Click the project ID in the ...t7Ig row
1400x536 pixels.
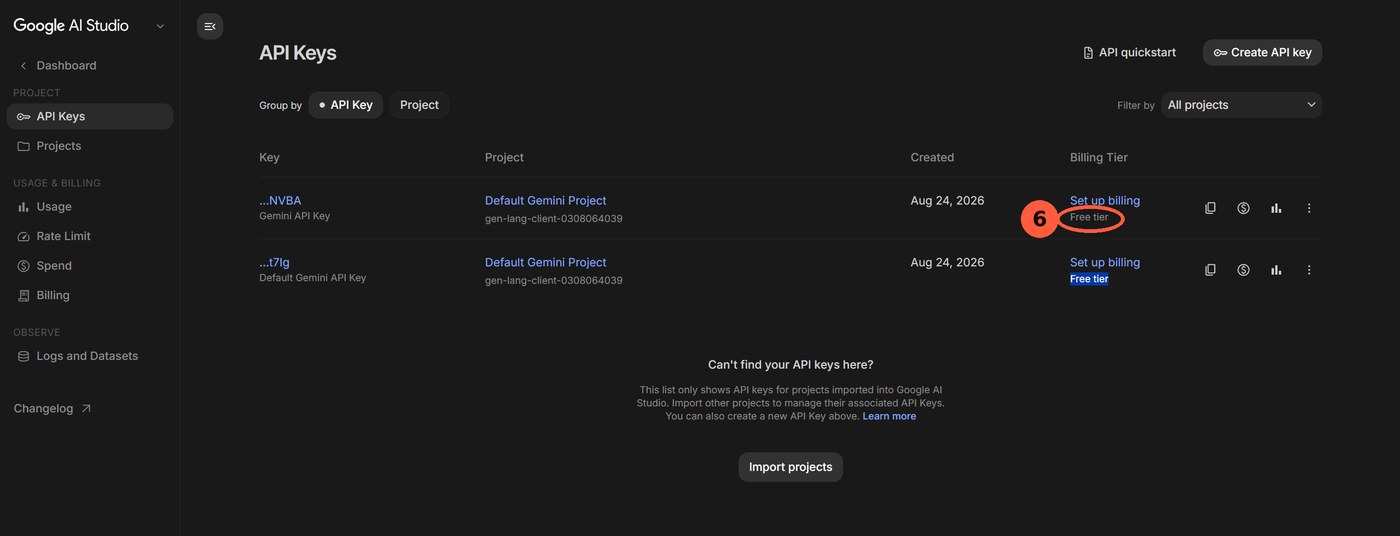tap(553, 280)
